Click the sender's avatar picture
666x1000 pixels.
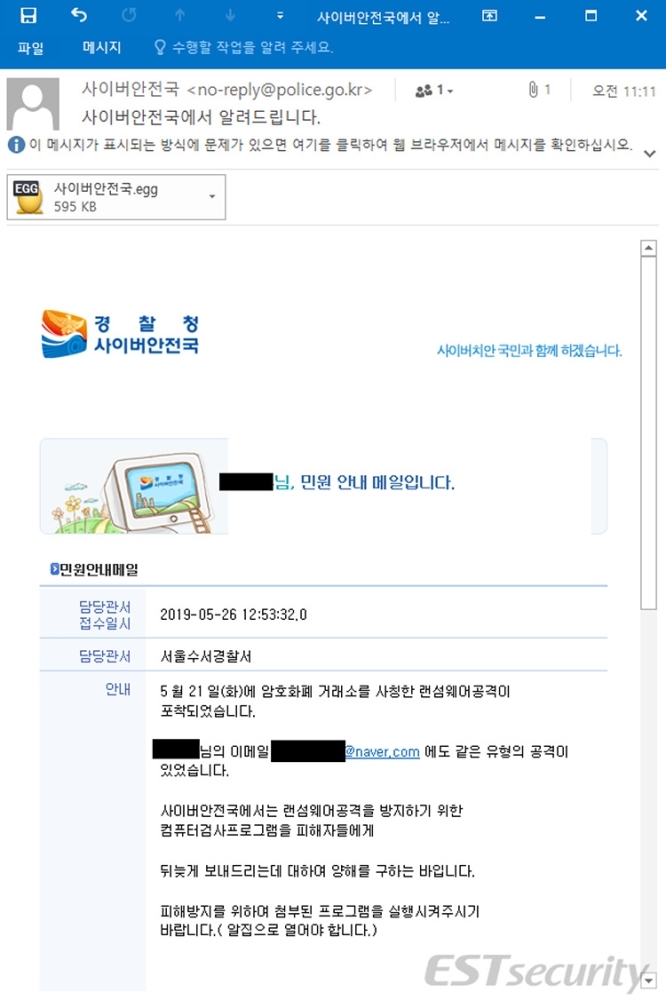point(33,105)
